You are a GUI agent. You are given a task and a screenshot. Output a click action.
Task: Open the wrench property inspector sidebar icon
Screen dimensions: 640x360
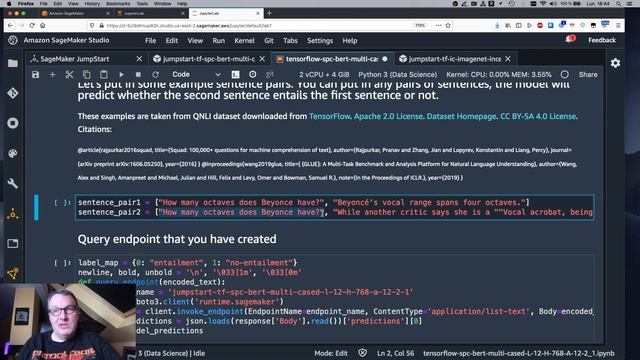tap(13, 183)
